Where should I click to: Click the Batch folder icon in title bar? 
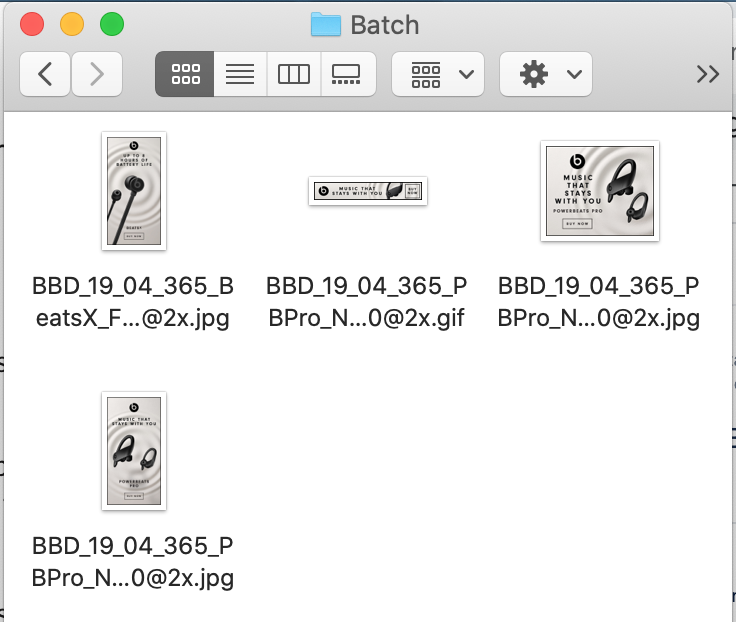point(326,24)
